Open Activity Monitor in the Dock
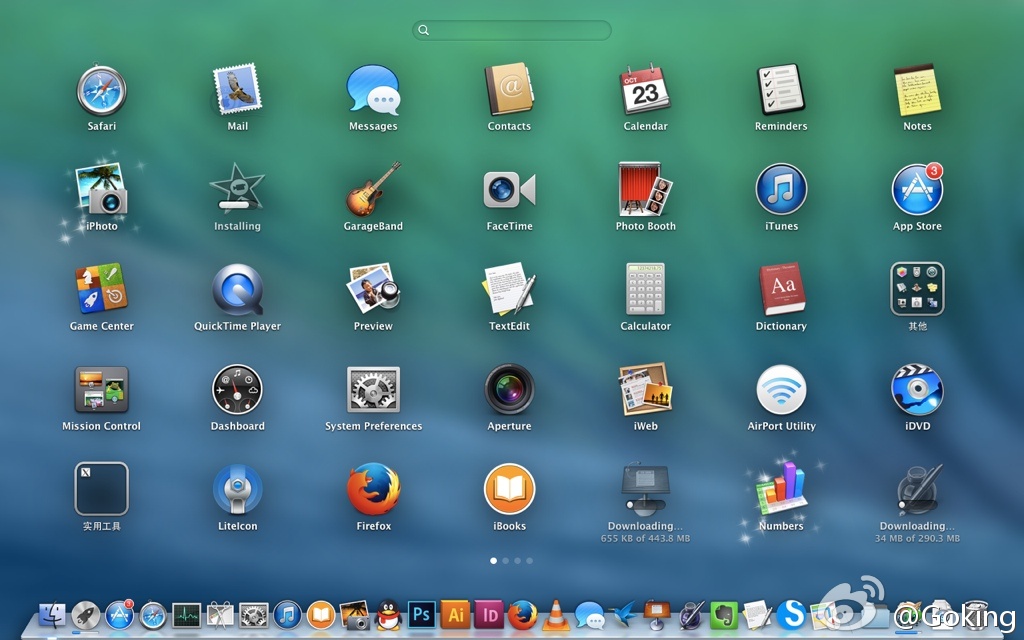The height and width of the screenshot is (640, 1024). click(187, 615)
